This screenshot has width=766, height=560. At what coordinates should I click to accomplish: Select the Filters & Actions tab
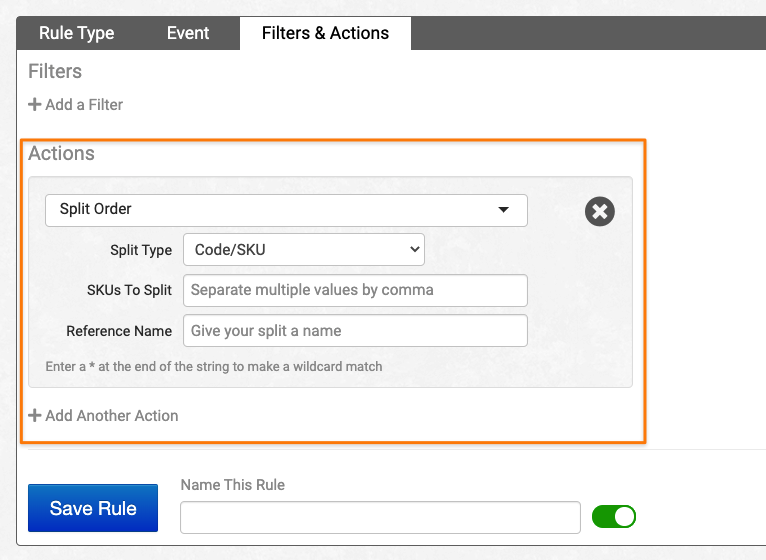coord(325,33)
